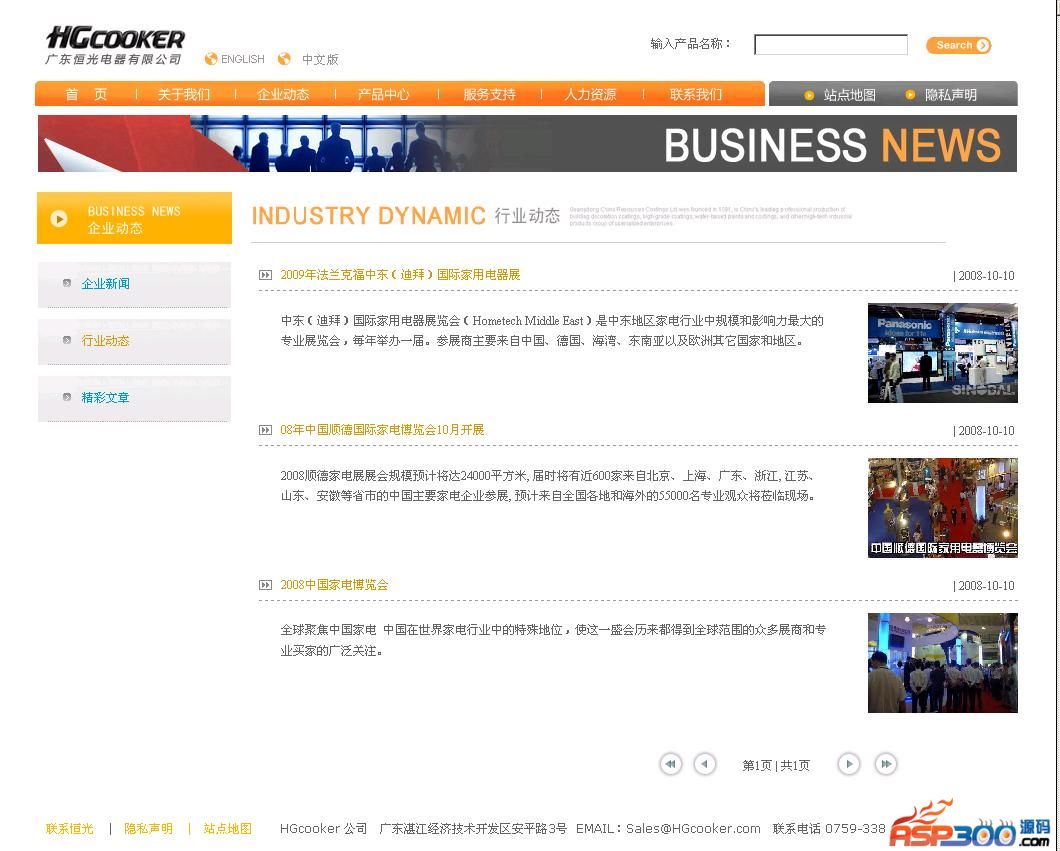Open the 2008中国家电博览会 crowd thumbnail
The height and width of the screenshot is (851, 1060).
click(942, 663)
